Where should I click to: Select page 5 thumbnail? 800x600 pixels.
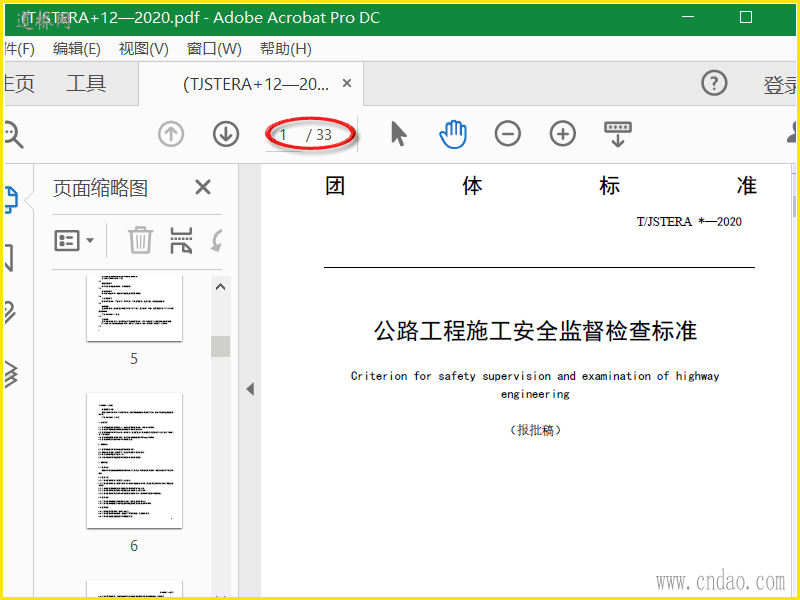pos(134,309)
